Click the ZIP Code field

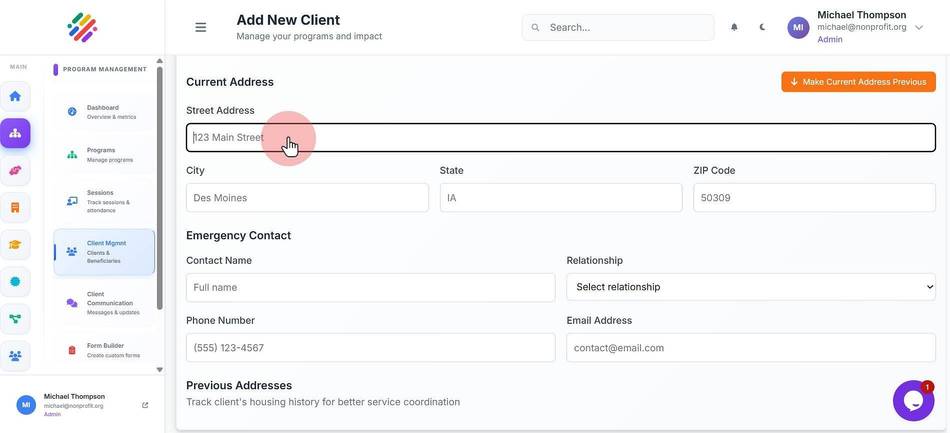pos(814,197)
